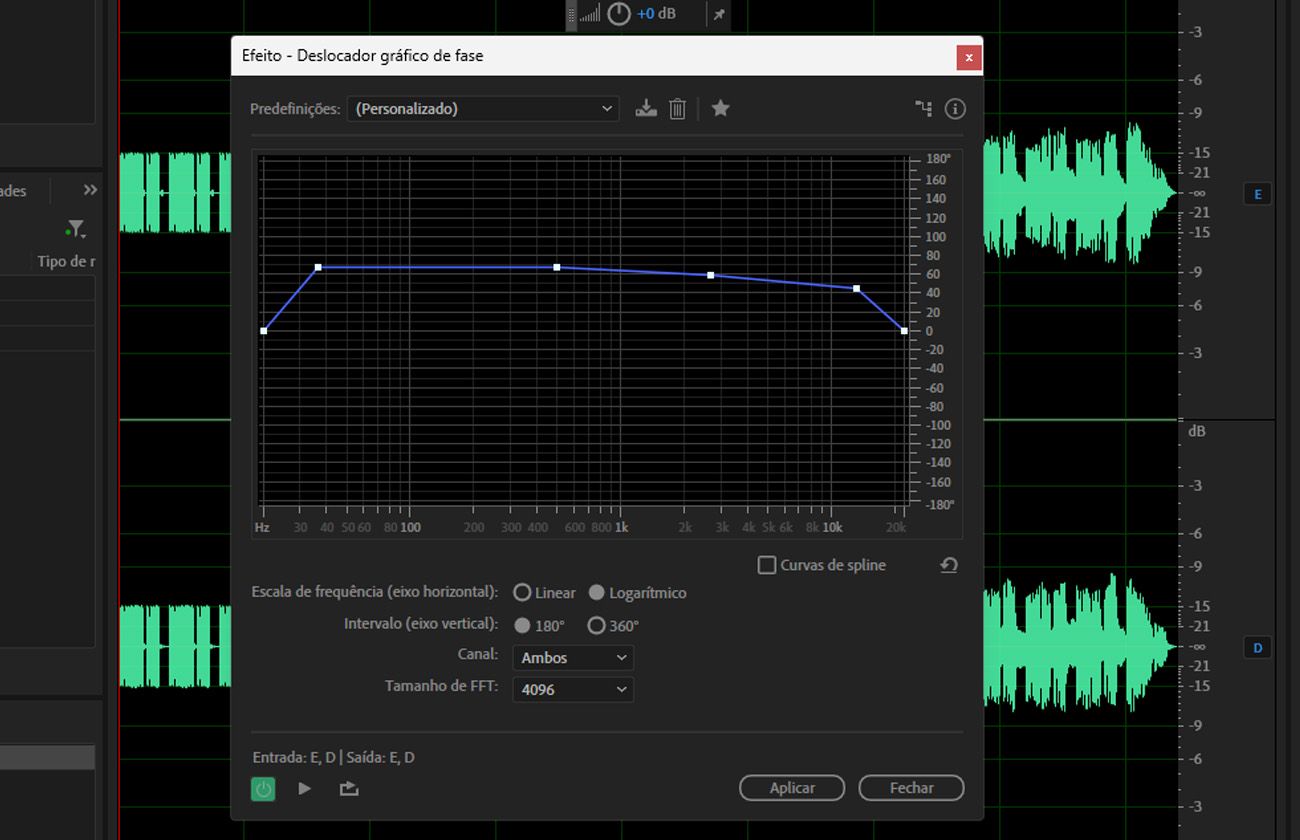The image size is (1300, 840).
Task: Expand the left panel double-chevron overflow
Action: 90,190
